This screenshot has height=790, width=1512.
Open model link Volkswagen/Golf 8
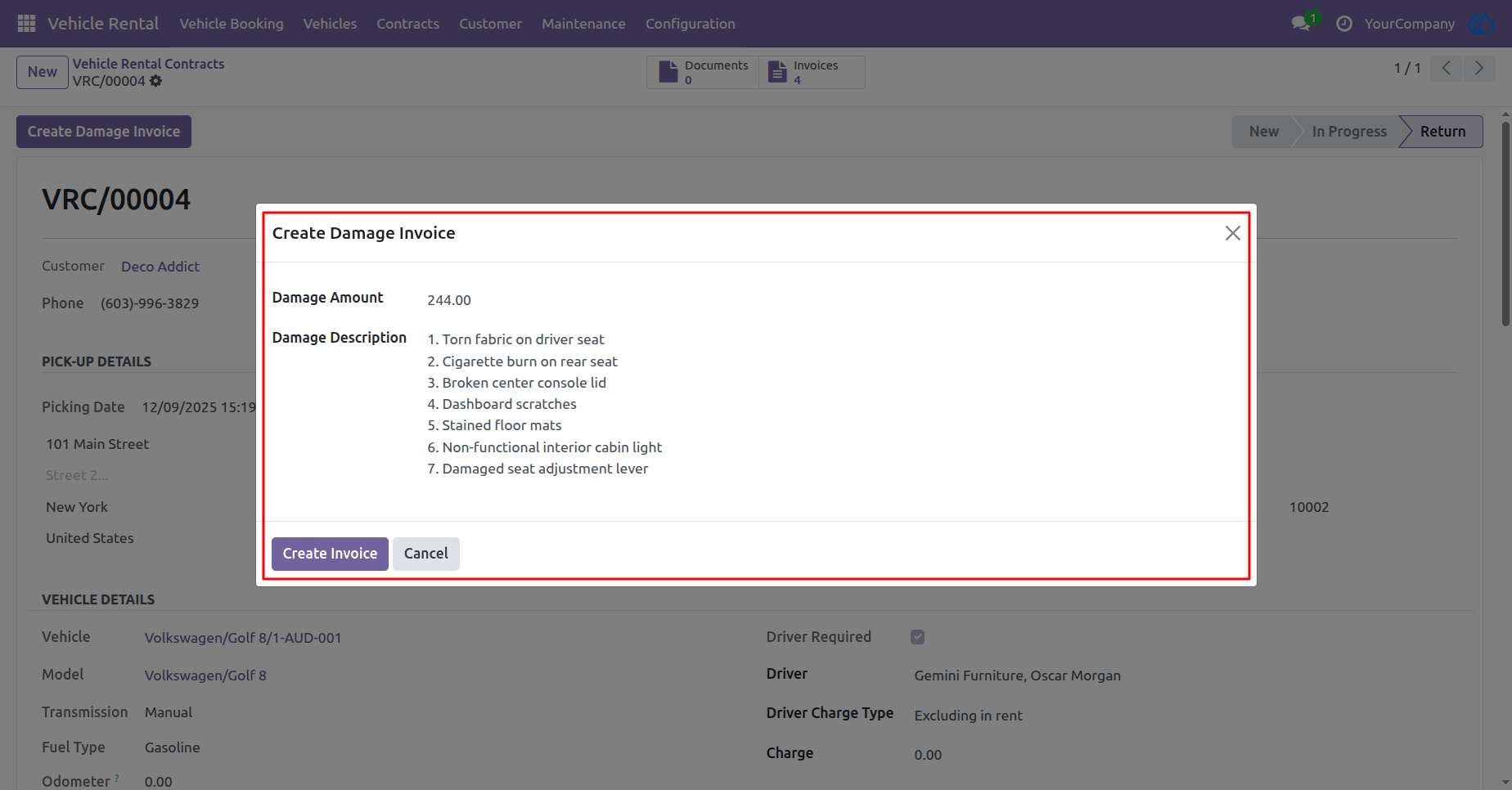(205, 676)
